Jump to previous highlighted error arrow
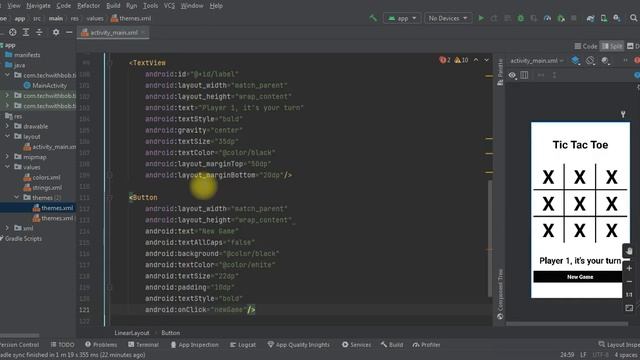 tap(476, 60)
